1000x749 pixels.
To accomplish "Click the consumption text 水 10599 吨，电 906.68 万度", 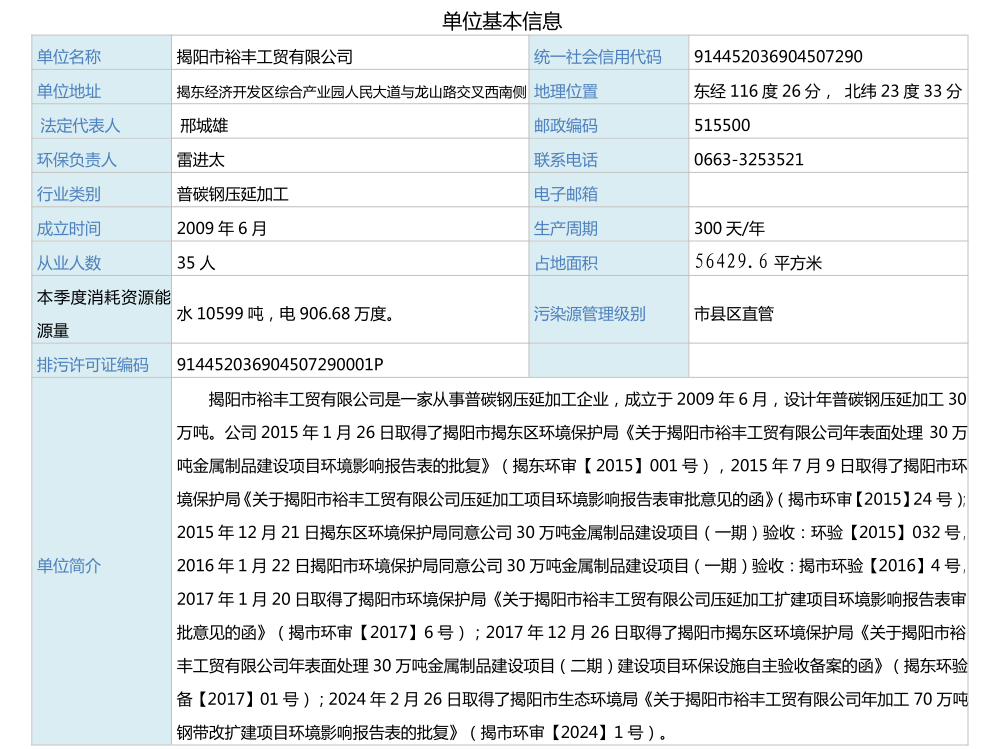I will (285, 314).
